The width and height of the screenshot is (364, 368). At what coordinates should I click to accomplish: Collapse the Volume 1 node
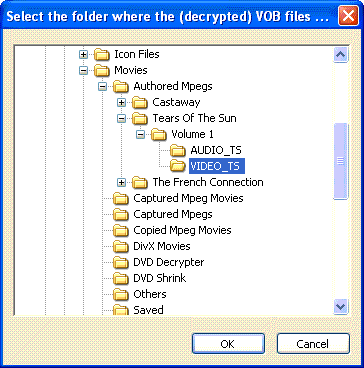coord(141,135)
